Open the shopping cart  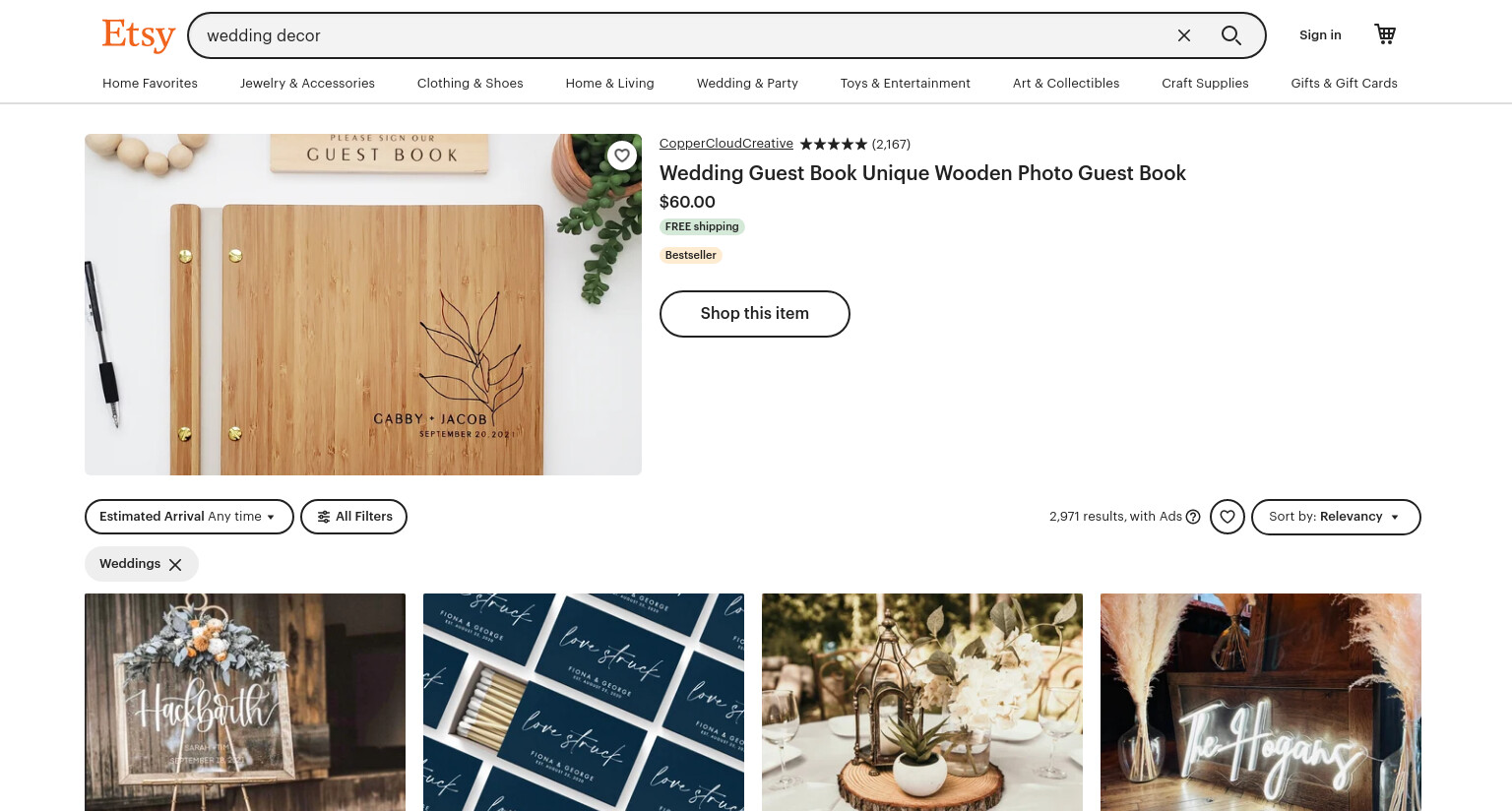[1385, 34]
